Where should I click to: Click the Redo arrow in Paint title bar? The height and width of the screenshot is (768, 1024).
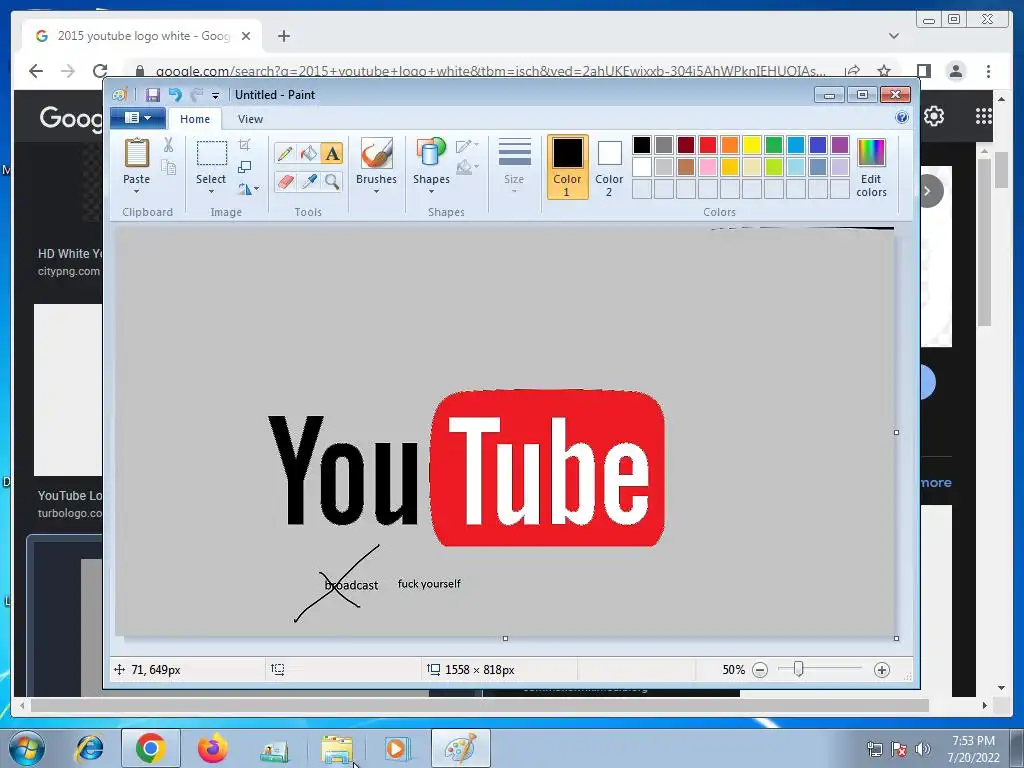click(196, 95)
